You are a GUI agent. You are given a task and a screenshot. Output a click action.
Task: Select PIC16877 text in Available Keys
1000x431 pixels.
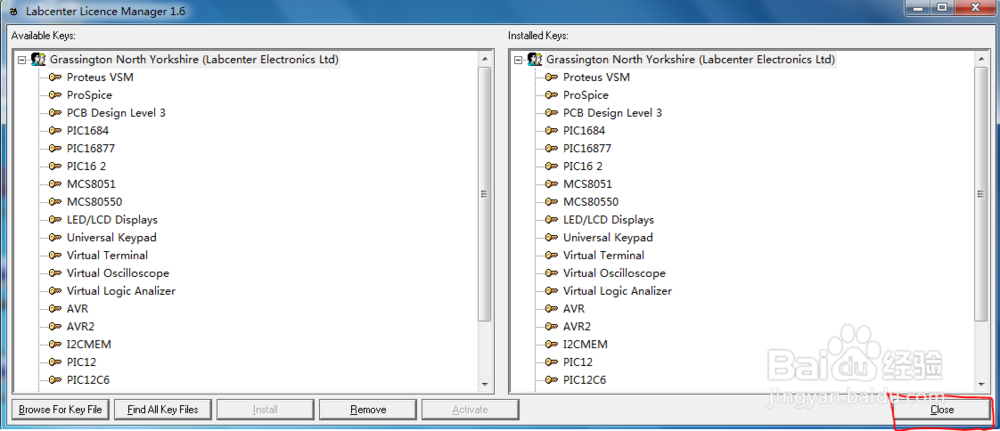91,149
